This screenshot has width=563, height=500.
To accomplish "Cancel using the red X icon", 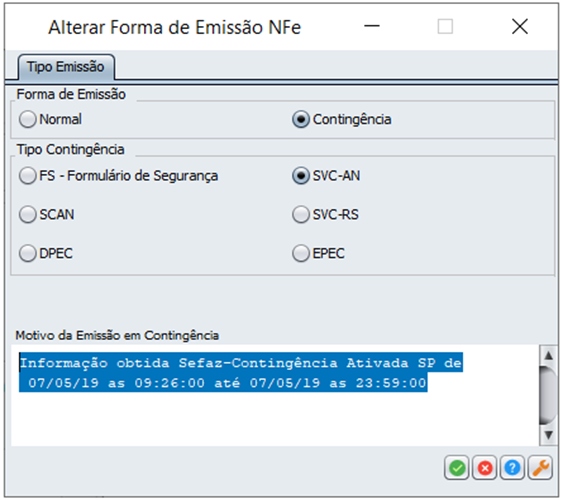I will 484,468.
